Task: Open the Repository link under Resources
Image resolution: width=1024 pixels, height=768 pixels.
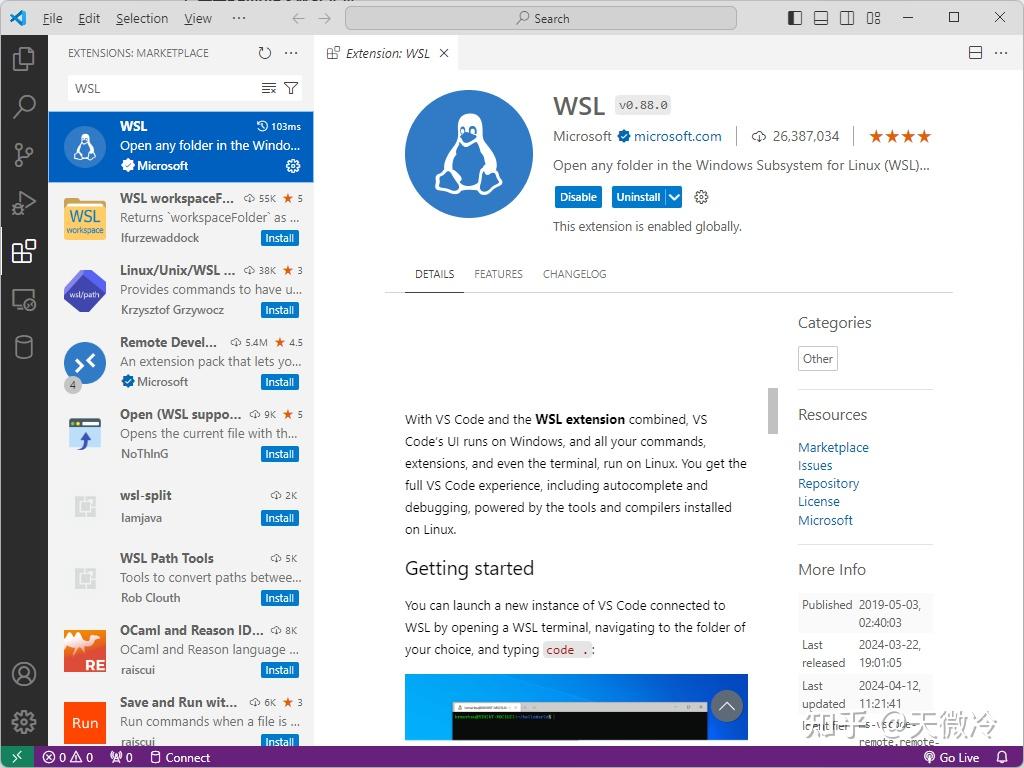Action: point(828,483)
